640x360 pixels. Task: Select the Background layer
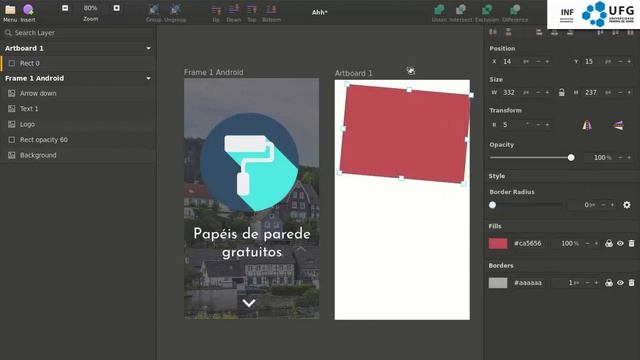(78, 155)
